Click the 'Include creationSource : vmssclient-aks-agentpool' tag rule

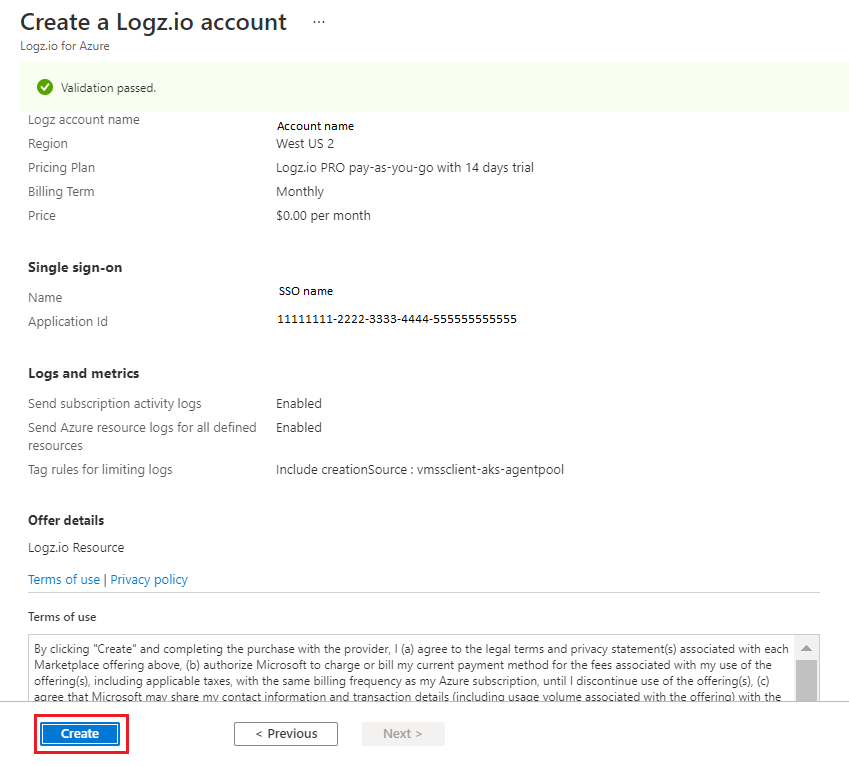click(420, 469)
